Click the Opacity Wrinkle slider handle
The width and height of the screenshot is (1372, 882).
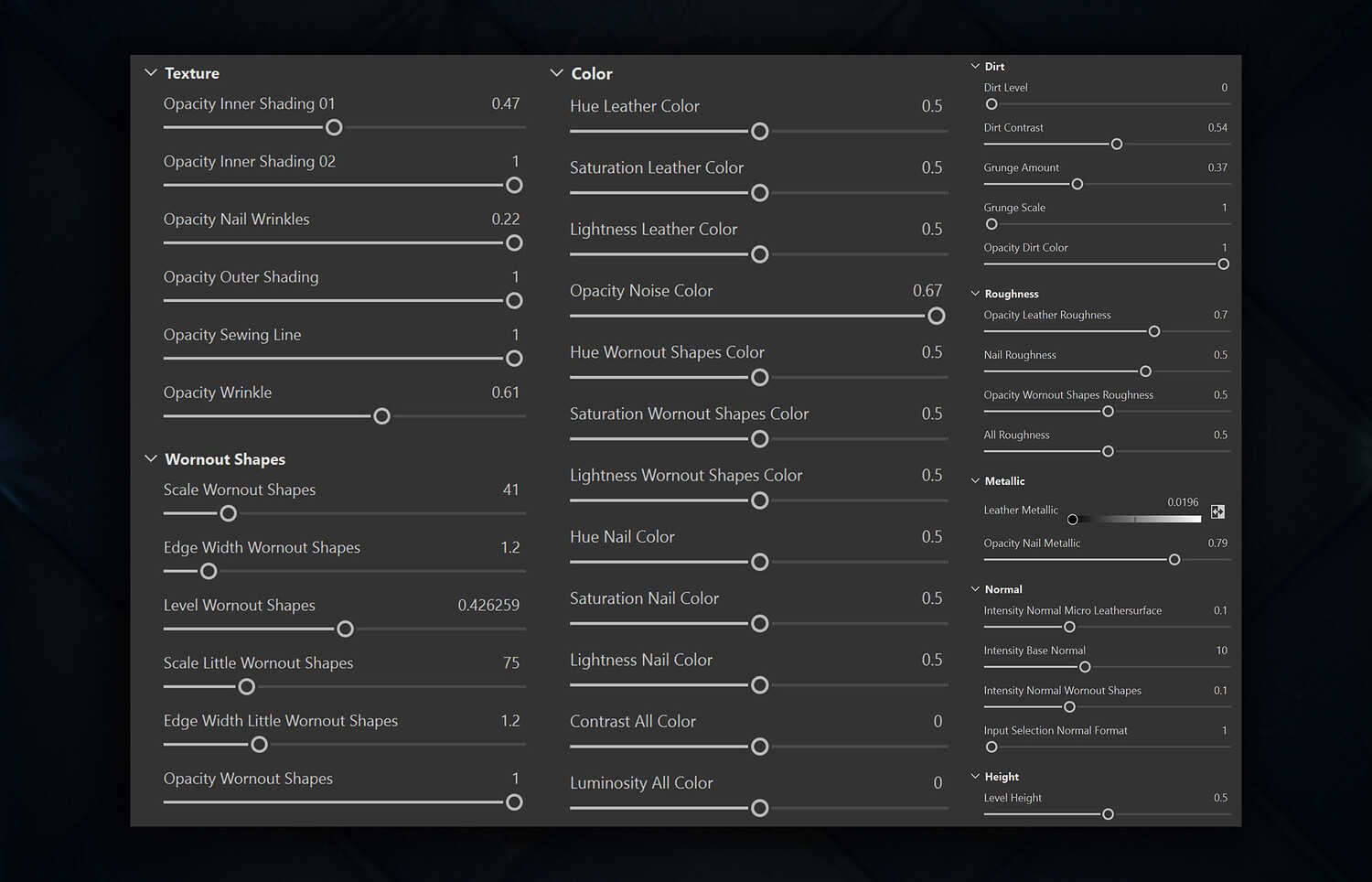(381, 416)
